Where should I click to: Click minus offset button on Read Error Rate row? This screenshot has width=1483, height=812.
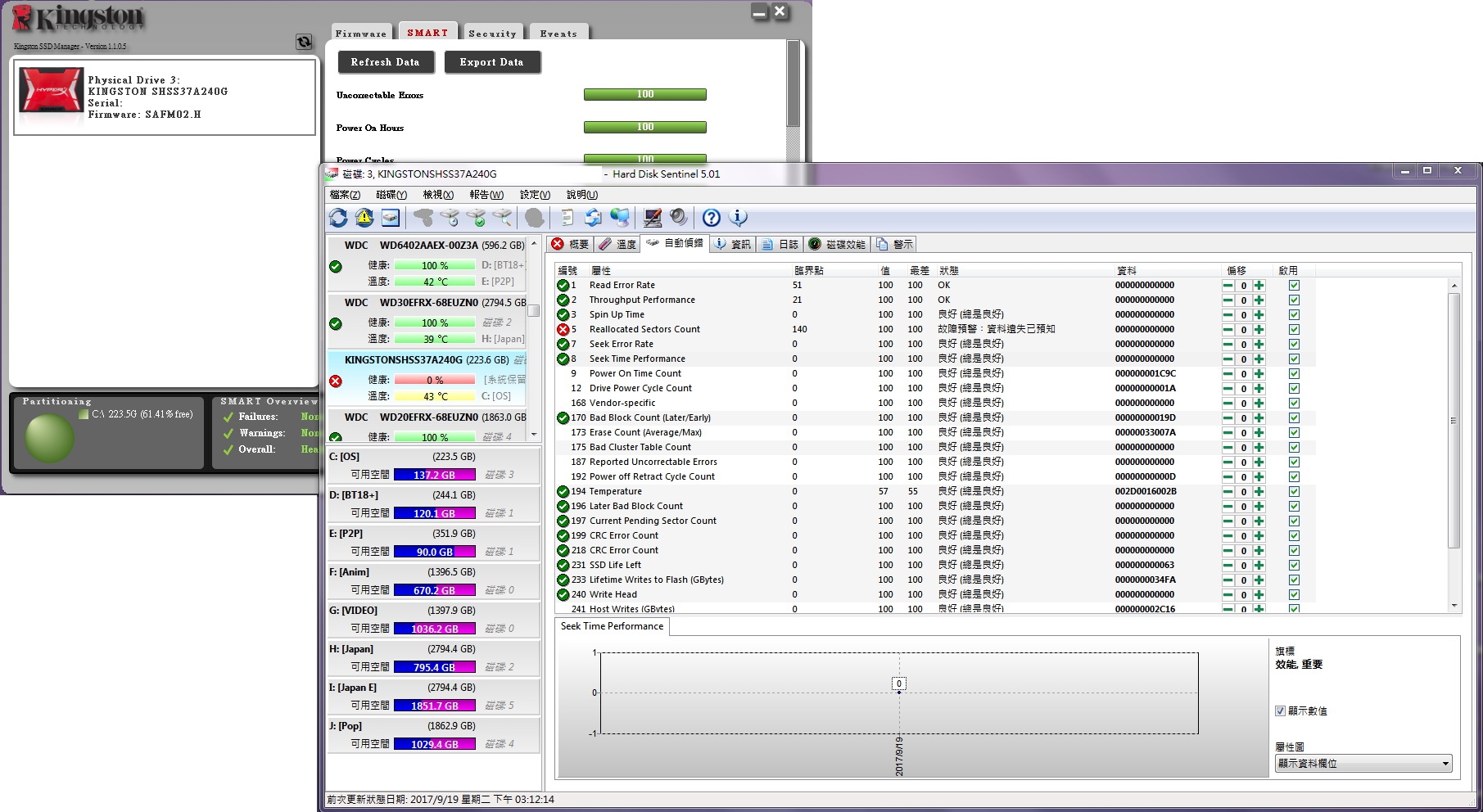point(1228,286)
